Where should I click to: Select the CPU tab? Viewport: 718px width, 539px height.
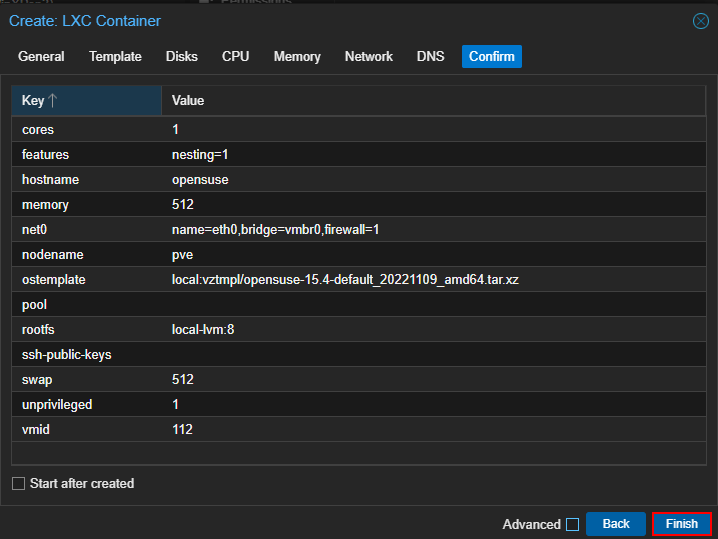click(x=236, y=57)
